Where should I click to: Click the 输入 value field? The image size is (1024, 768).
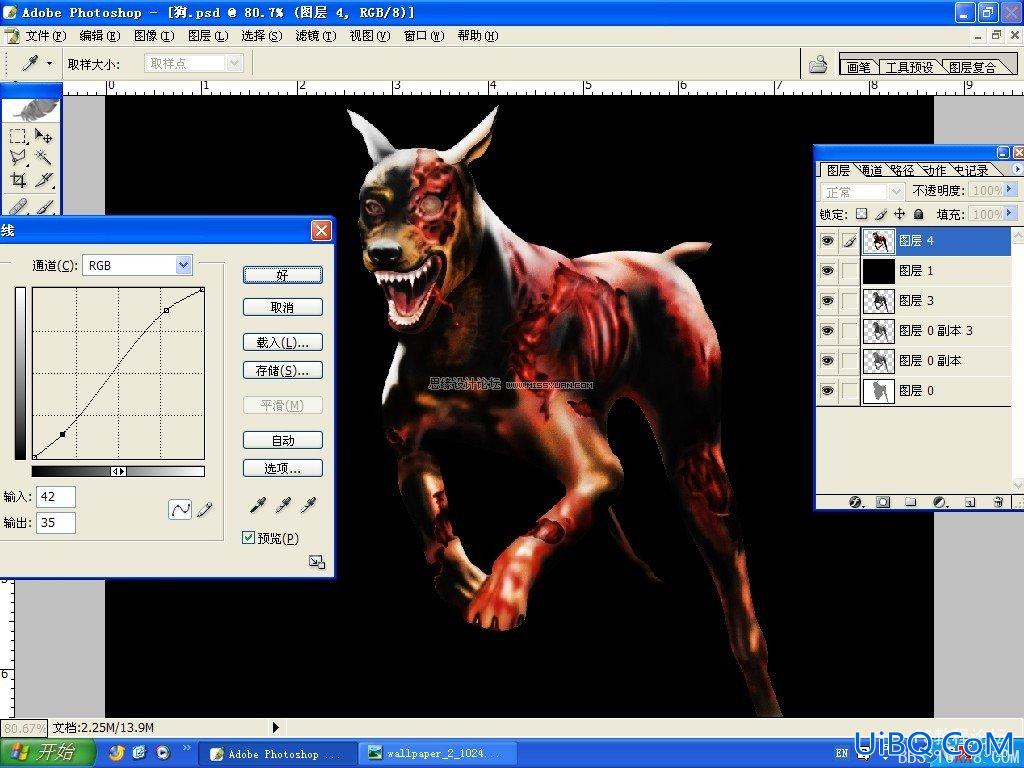56,497
